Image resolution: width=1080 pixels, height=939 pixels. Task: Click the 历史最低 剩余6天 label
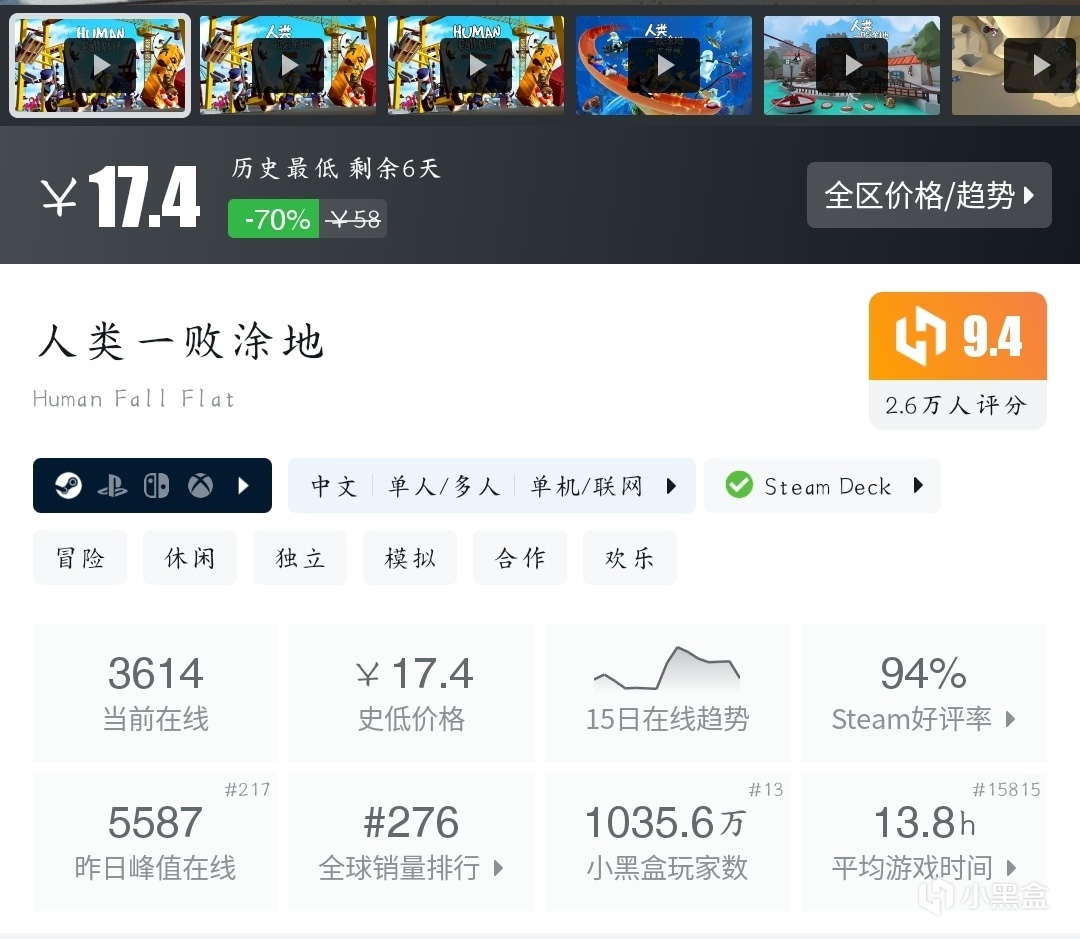(x=336, y=168)
